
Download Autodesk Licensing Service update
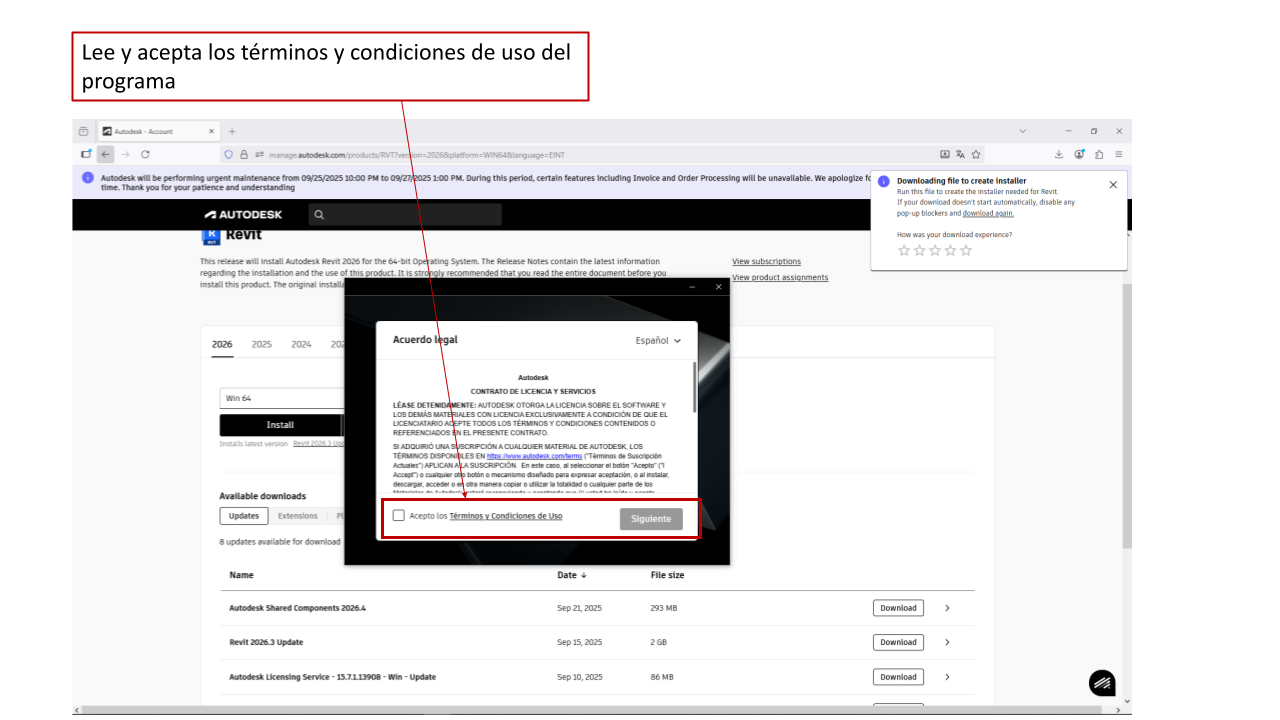tap(898, 677)
